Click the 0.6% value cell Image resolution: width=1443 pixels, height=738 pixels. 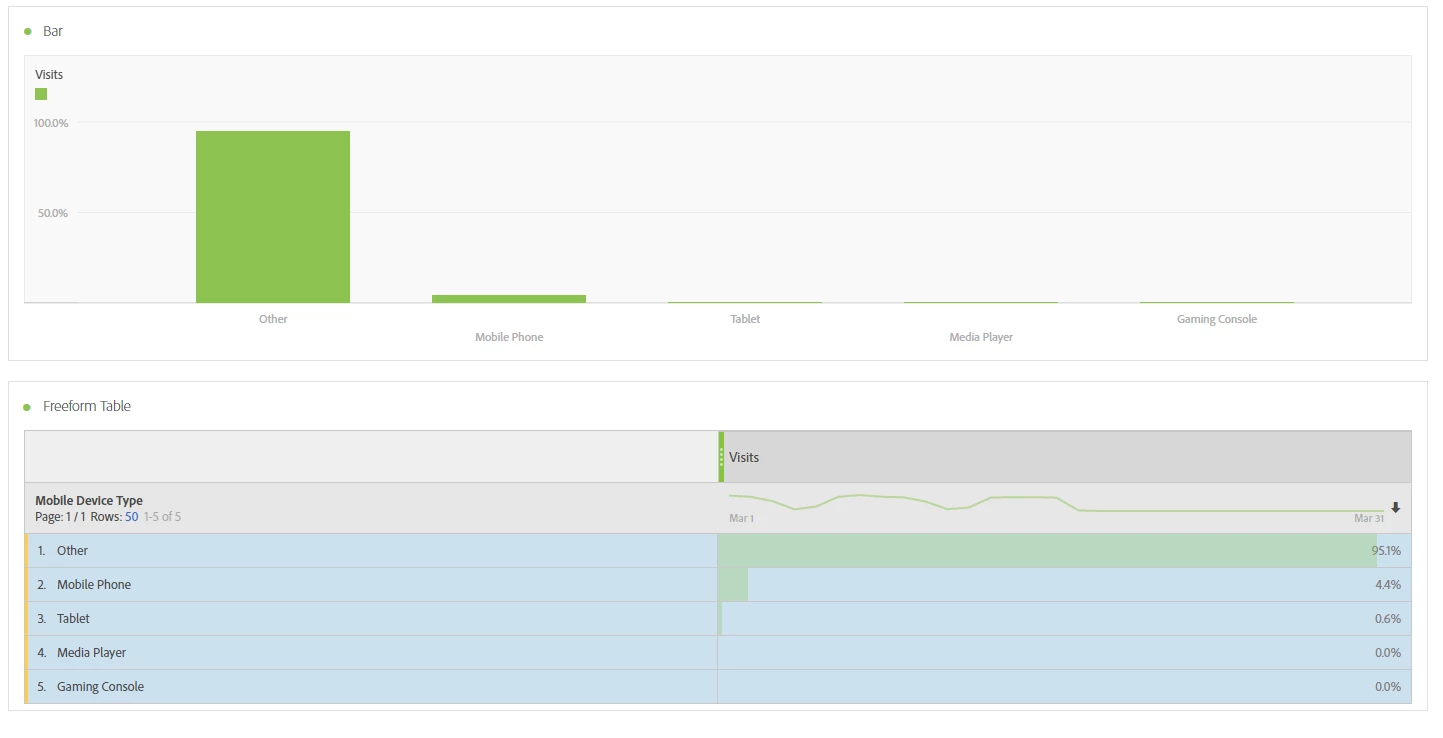(1065, 619)
